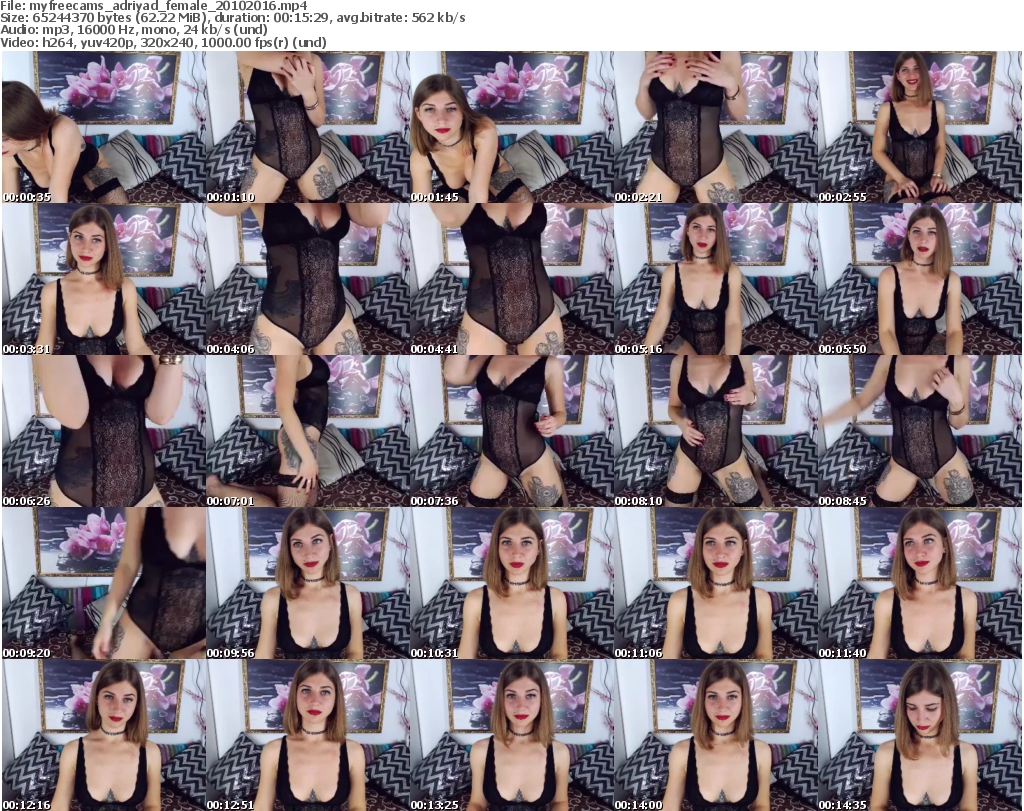Select the thumbnail at 00:00:35
The height and width of the screenshot is (811, 1024).
click(103, 127)
